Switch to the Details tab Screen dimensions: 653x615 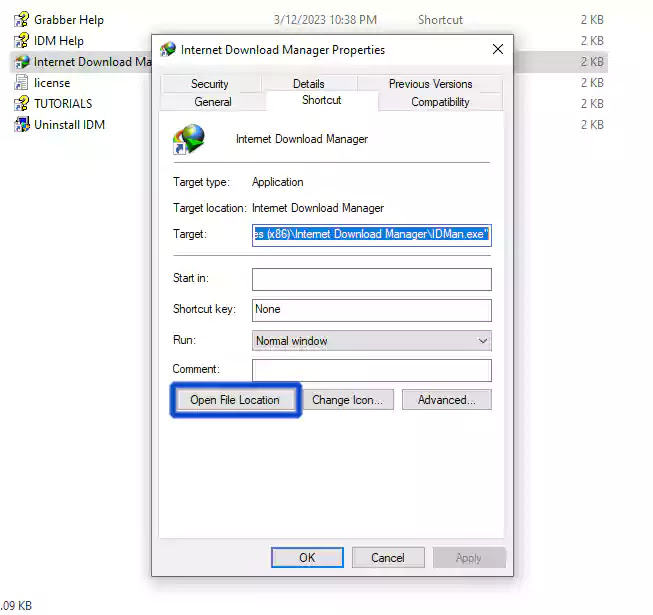(x=309, y=84)
